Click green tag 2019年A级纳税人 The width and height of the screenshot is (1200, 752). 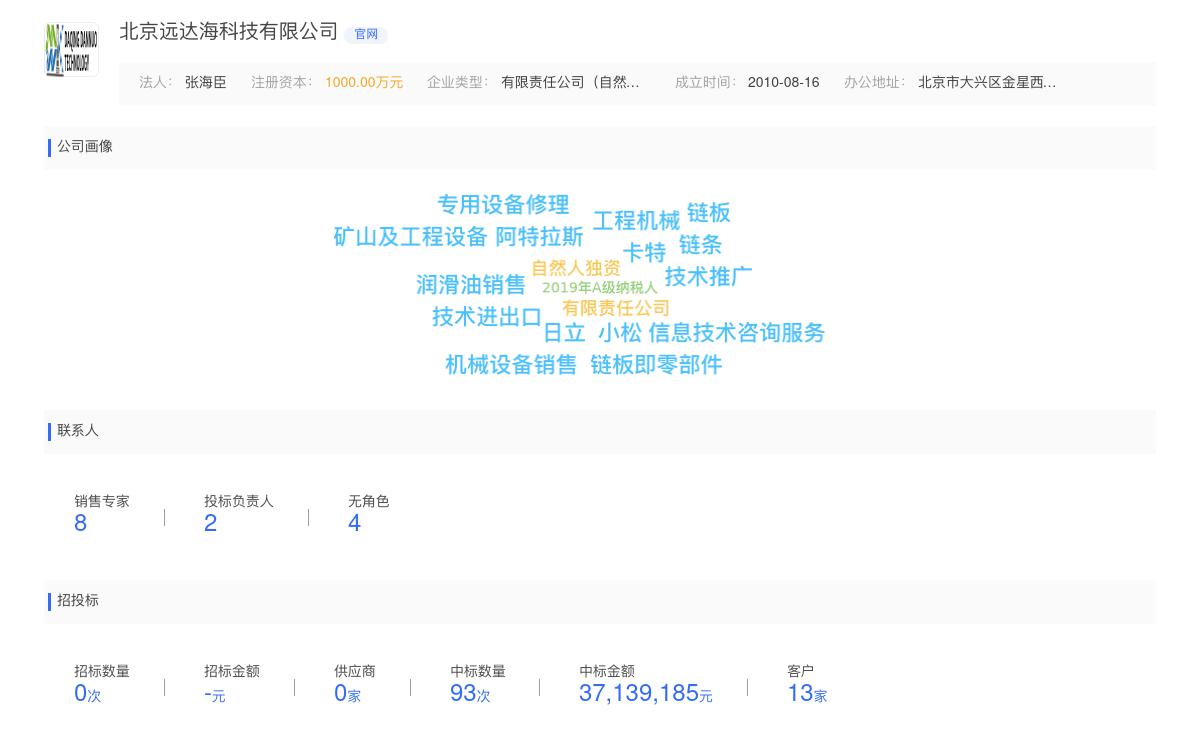[600, 288]
